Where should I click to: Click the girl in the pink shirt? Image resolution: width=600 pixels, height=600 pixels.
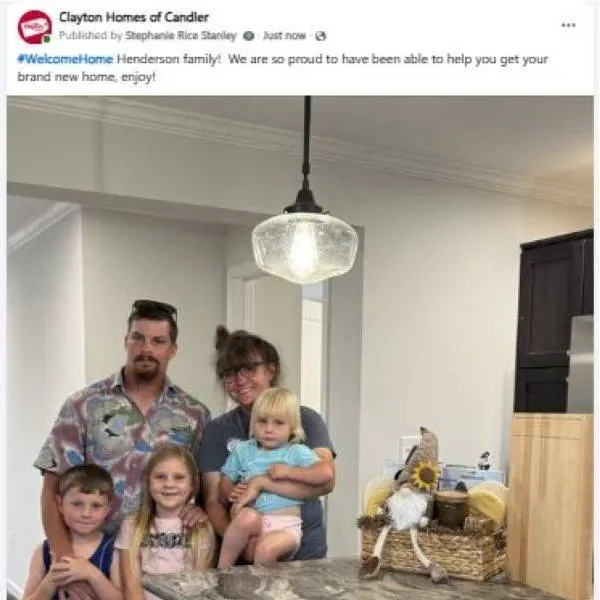coord(166,524)
